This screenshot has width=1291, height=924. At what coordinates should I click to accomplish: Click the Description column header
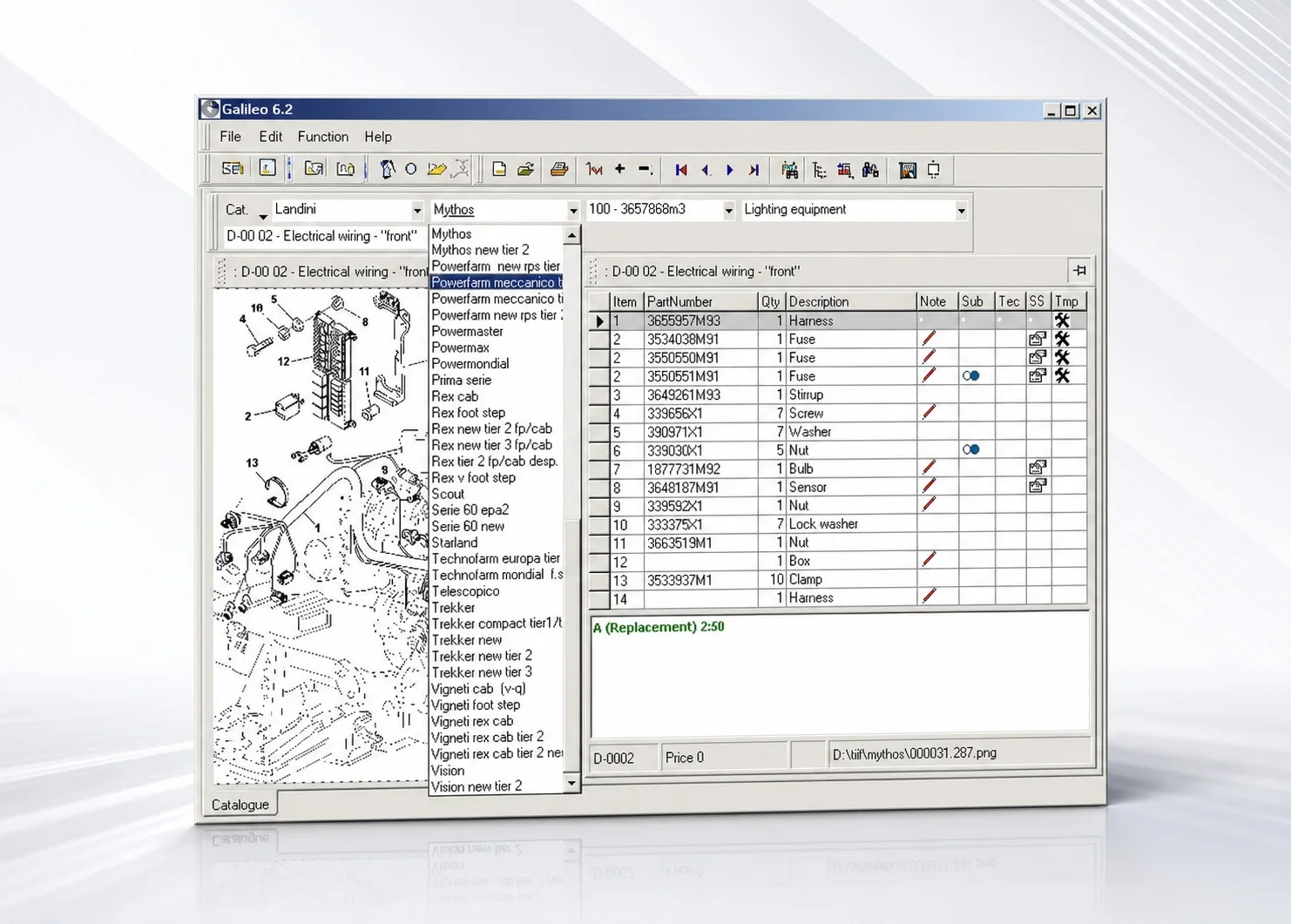850,301
